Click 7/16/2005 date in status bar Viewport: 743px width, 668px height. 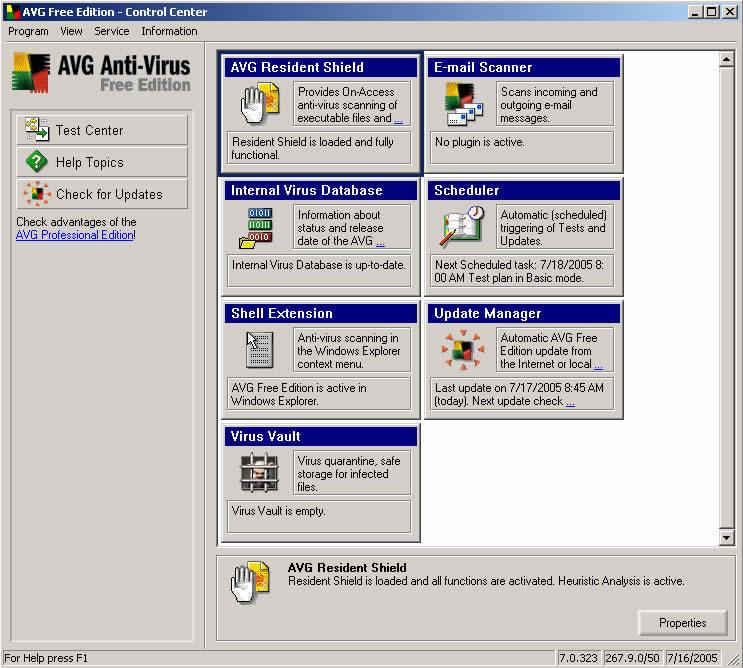coord(692,658)
